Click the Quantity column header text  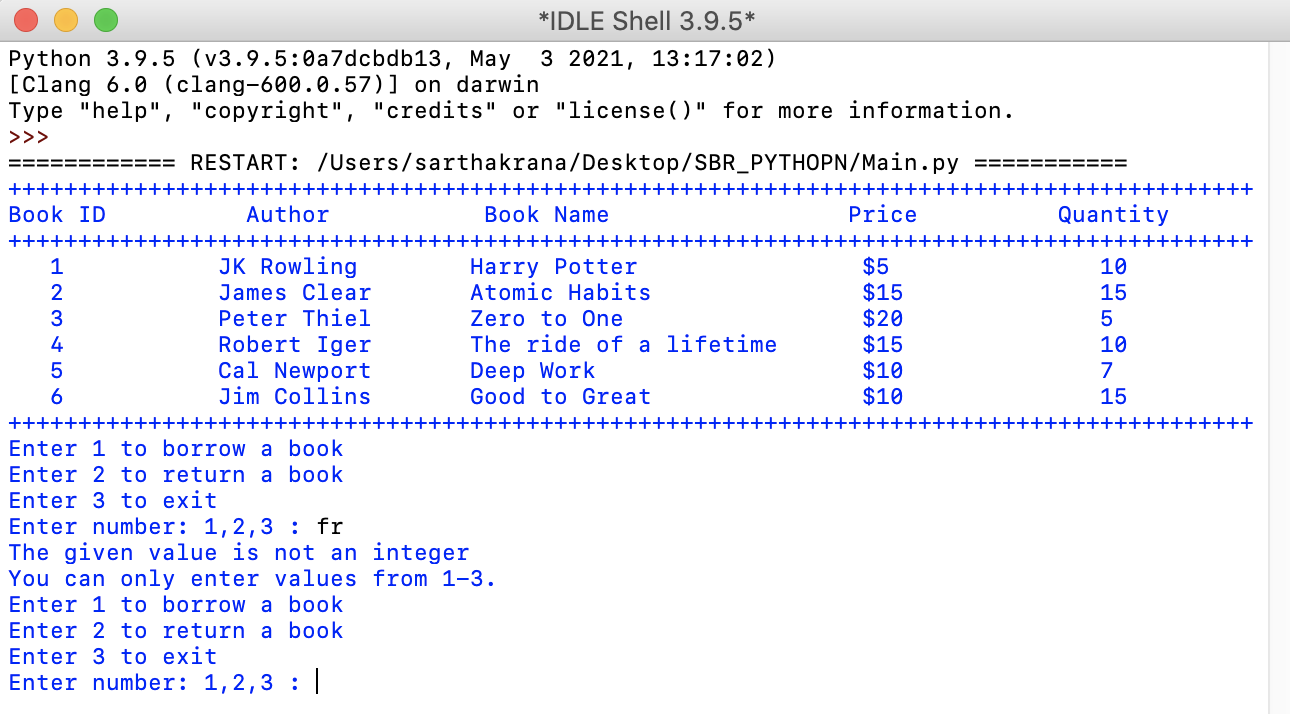pyautogui.click(x=1113, y=215)
